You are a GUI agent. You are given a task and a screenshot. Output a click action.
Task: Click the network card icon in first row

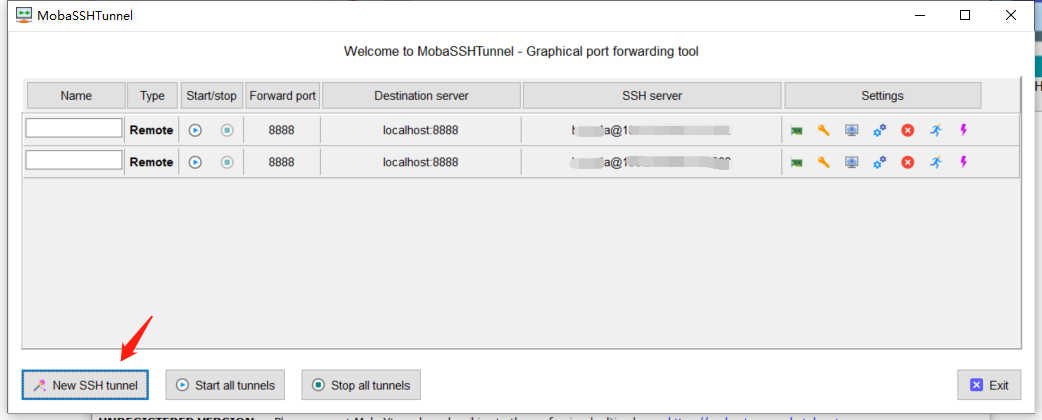pos(797,131)
